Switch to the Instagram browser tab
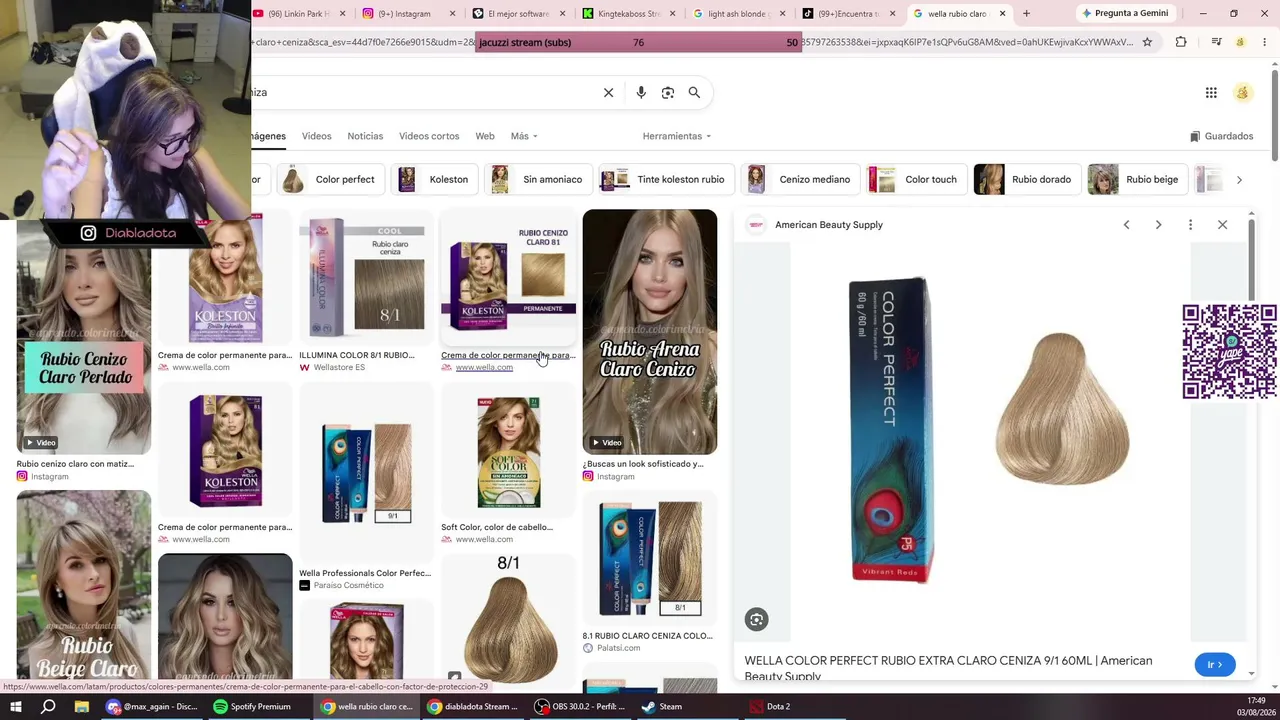 pos(408,14)
